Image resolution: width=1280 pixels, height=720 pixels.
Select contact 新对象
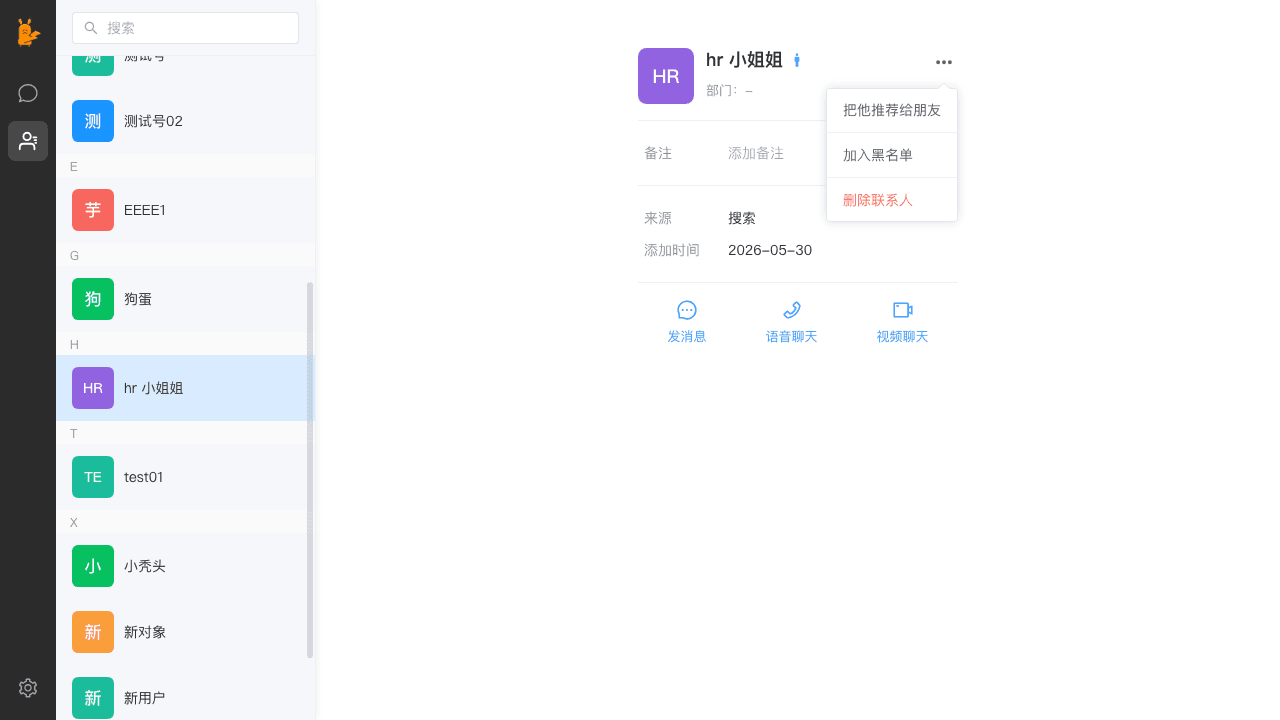coord(185,632)
